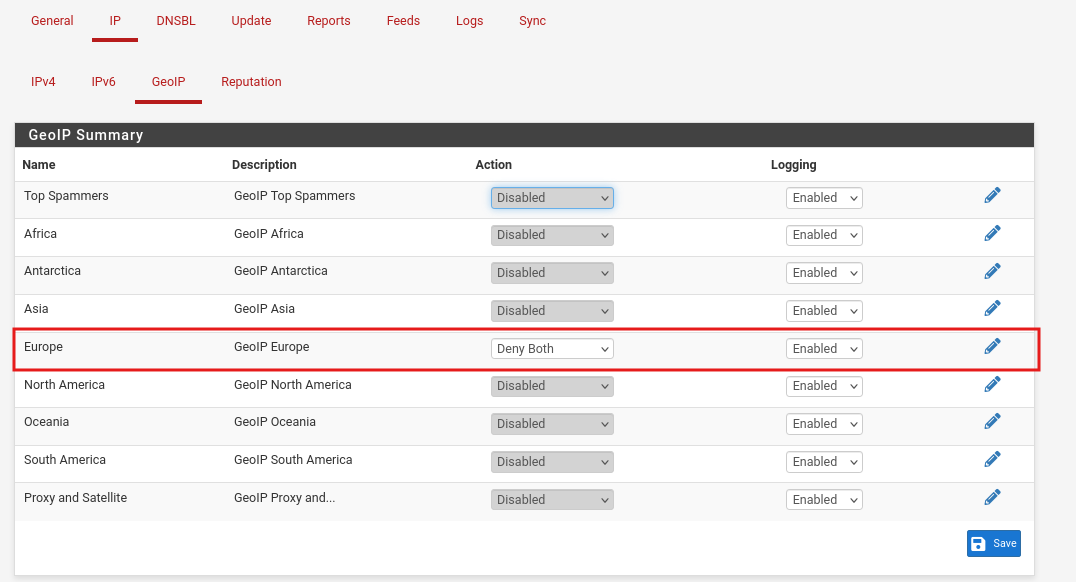This screenshot has height=582, width=1076.
Task: Edit the Asia GeoIP row pencil
Action: 992,309
